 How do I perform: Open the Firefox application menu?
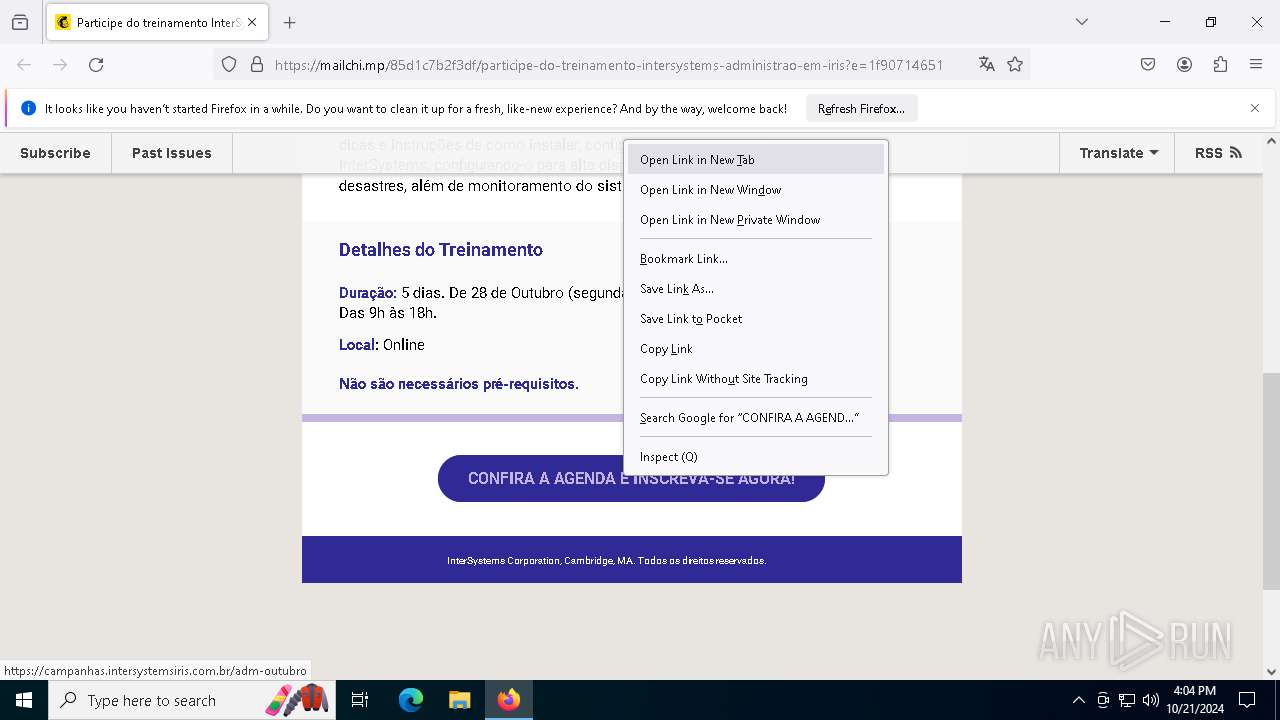pyautogui.click(x=1256, y=64)
